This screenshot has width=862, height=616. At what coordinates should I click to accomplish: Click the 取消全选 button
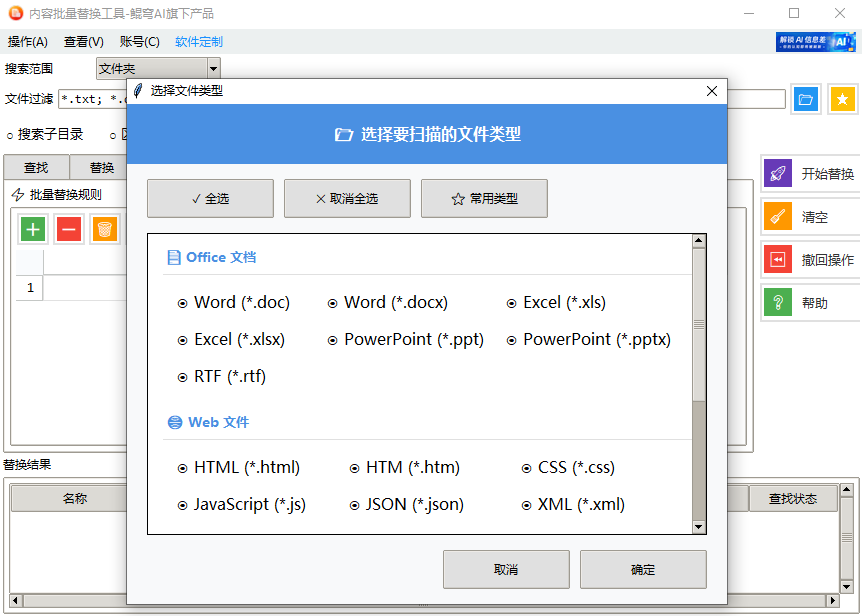347,198
